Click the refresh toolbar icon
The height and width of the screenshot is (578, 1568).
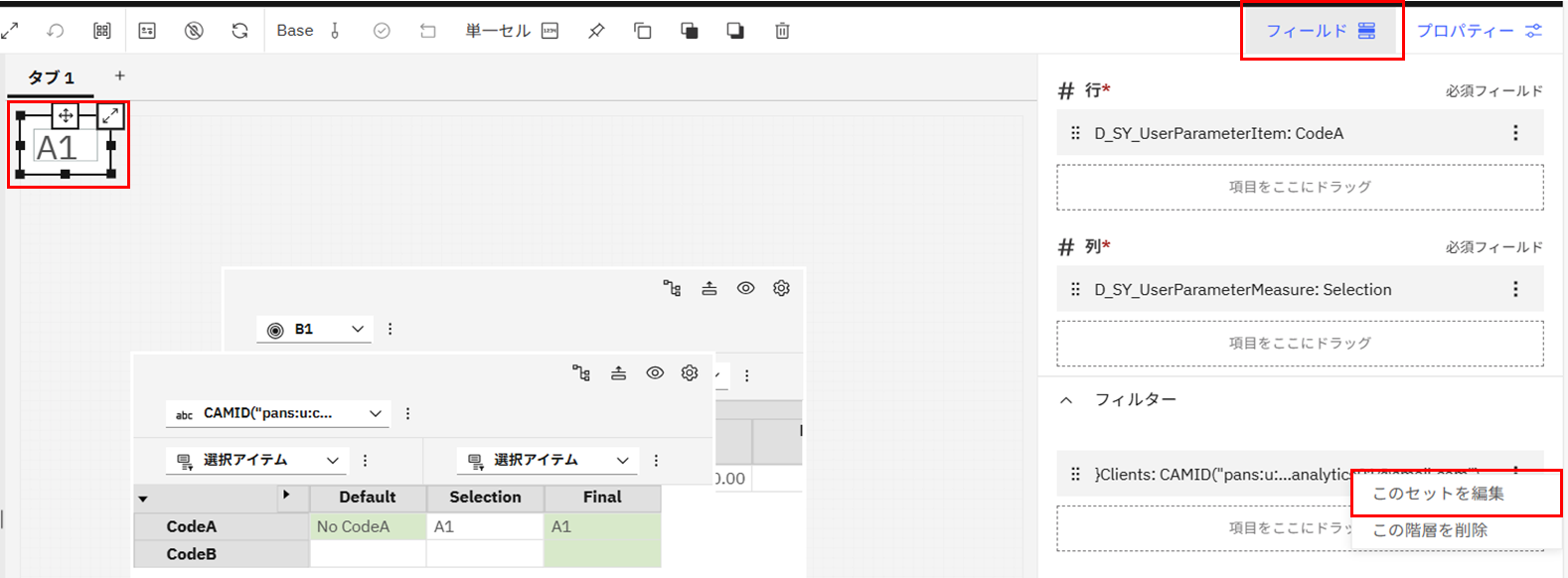pyautogui.click(x=239, y=31)
